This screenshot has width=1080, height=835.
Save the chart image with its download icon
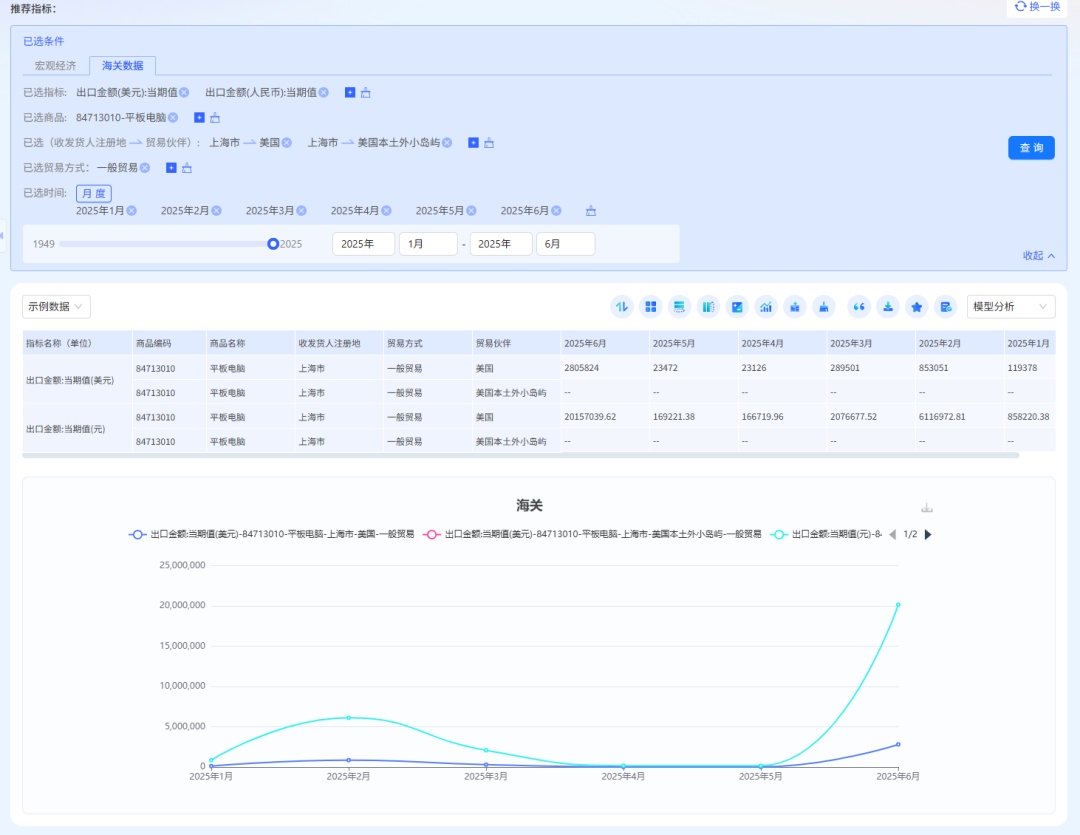[x=927, y=508]
